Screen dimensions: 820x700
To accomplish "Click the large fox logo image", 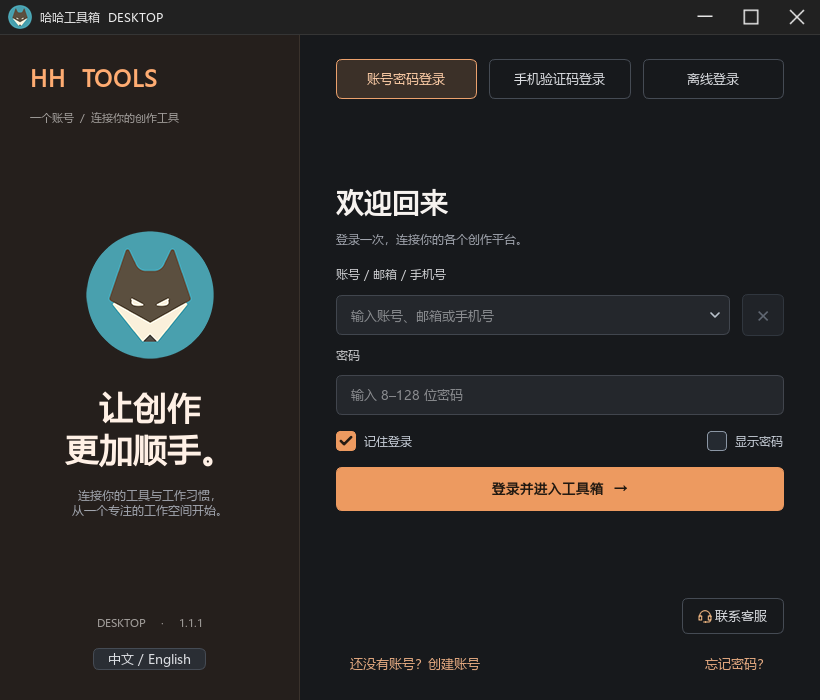I will point(150,295).
